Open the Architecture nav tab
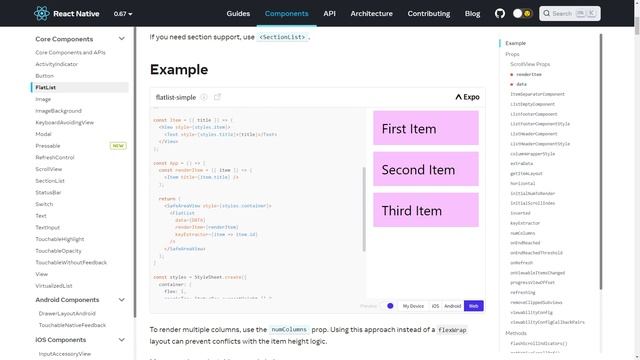The height and width of the screenshot is (360, 640). click(x=371, y=13)
